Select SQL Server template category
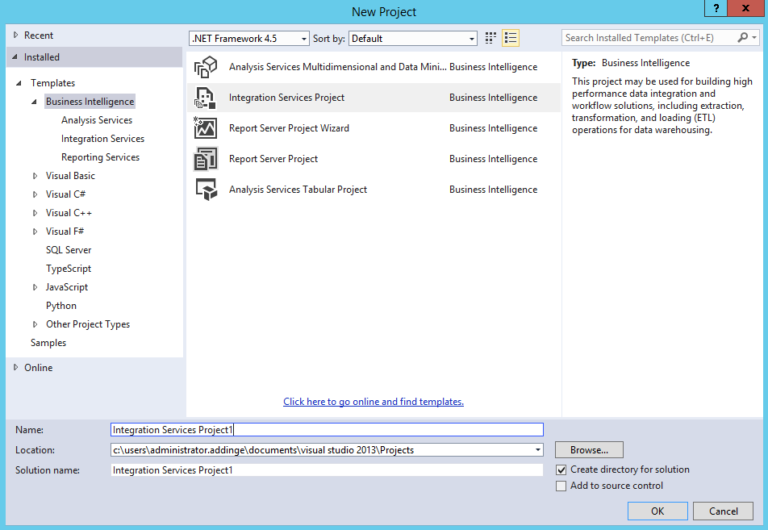The width and height of the screenshot is (768, 530). pyautogui.click(x=69, y=250)
